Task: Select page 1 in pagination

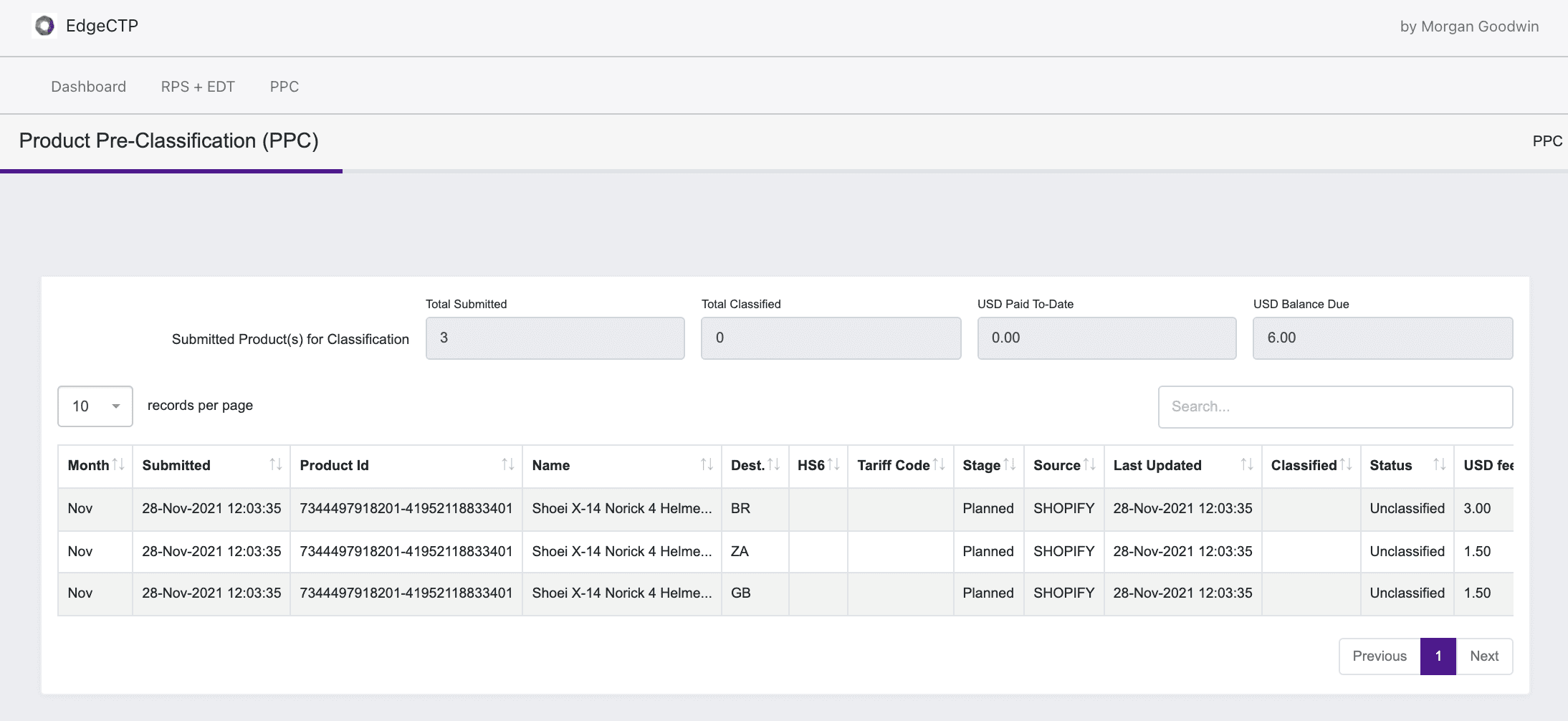Action: (x=1438, y=656)
